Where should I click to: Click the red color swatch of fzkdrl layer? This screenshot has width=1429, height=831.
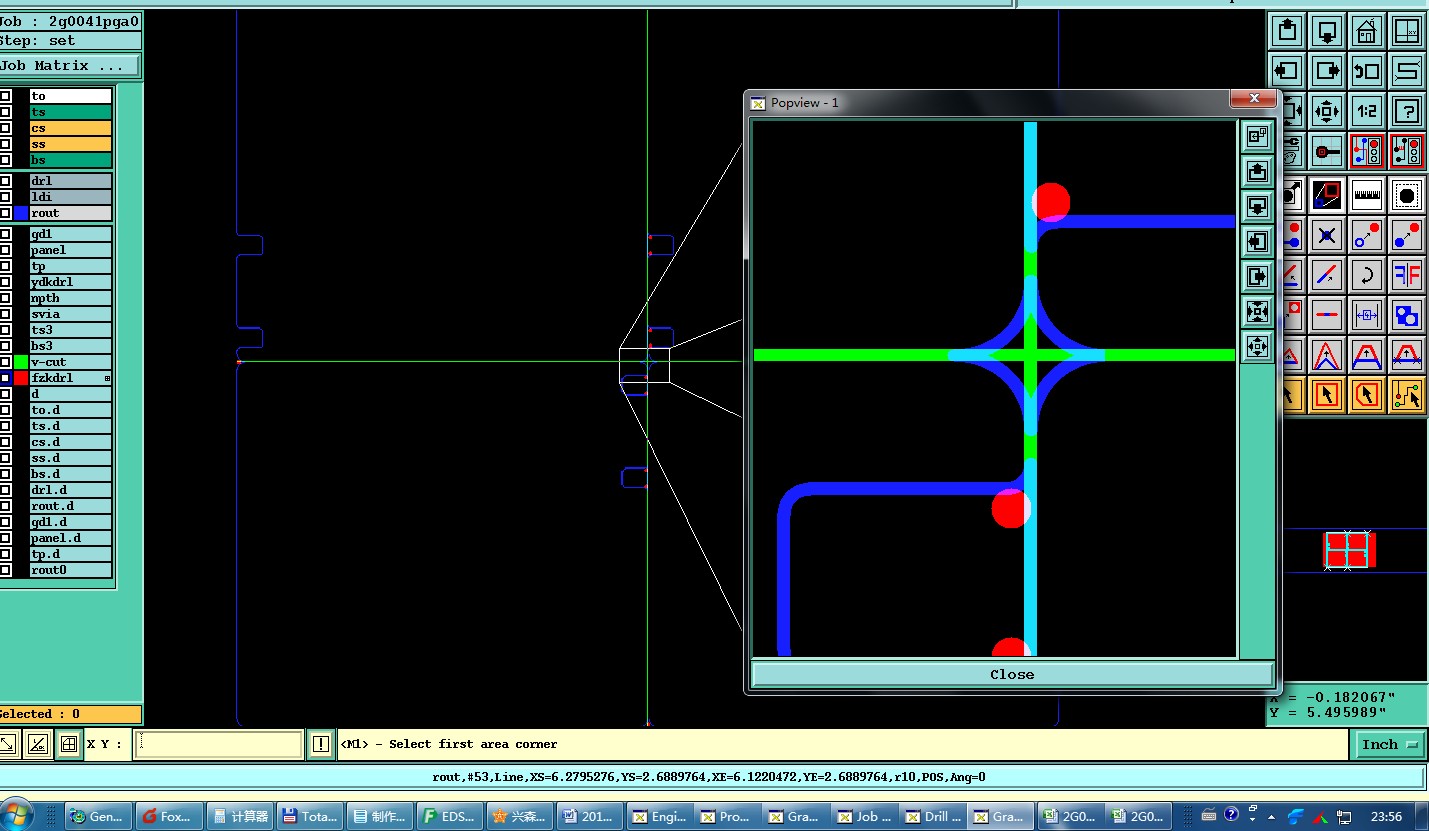[x=21, y=378]
